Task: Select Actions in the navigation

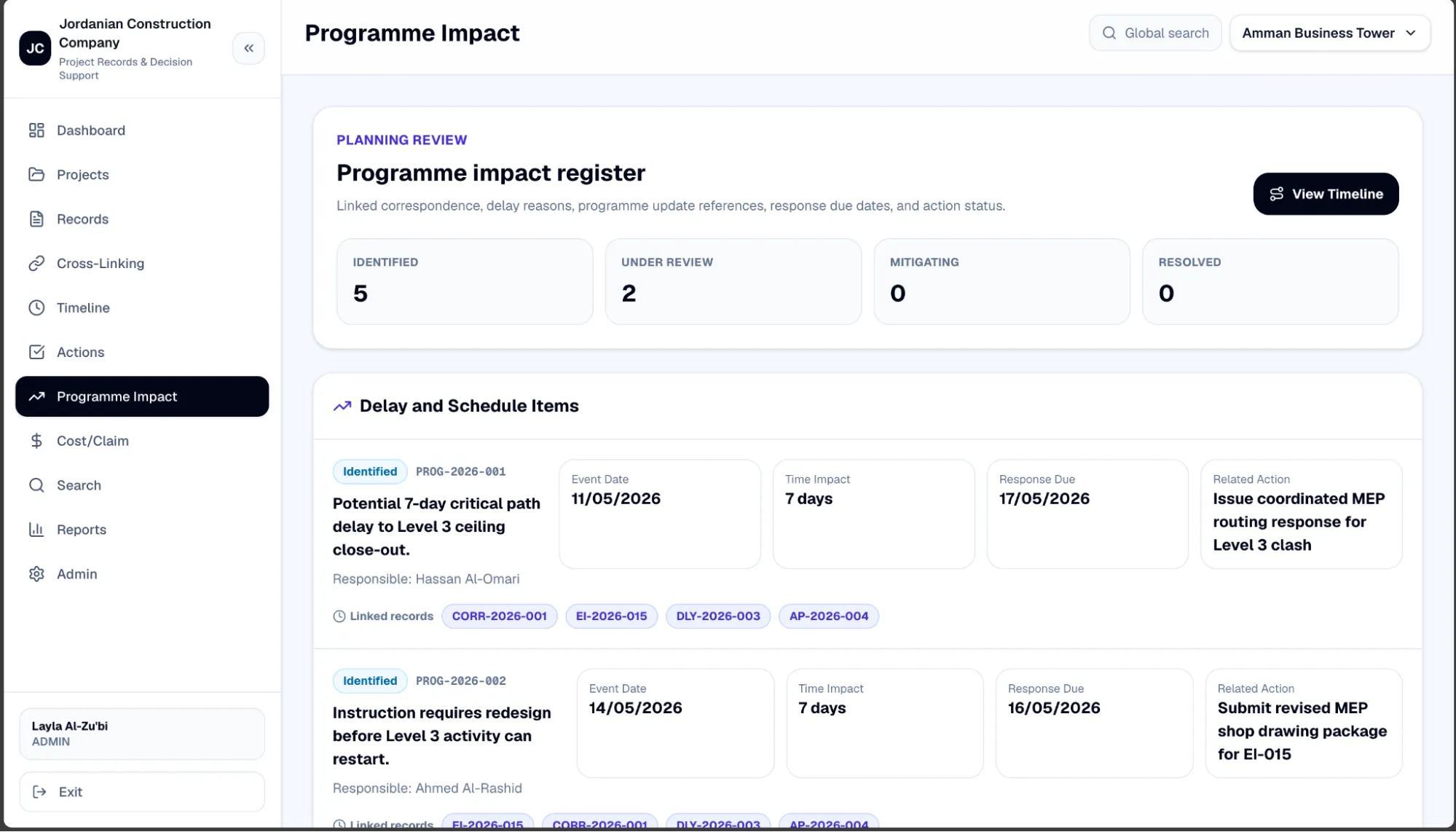Action: click(x=142, y=353)
